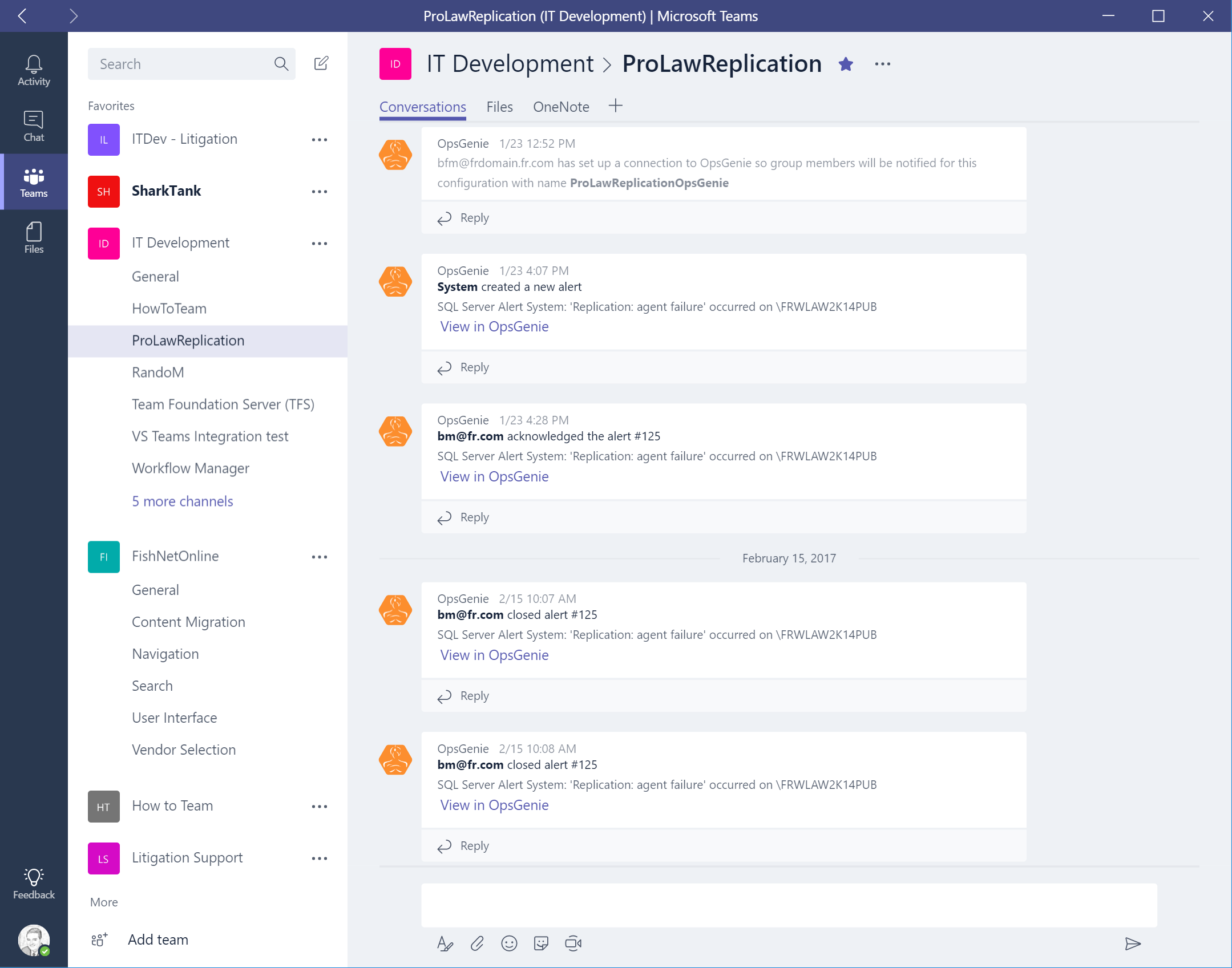The height and width of the screenshot is (968, 1232).
Task: Open the emoji picker
Action: (x=509, y=943)
